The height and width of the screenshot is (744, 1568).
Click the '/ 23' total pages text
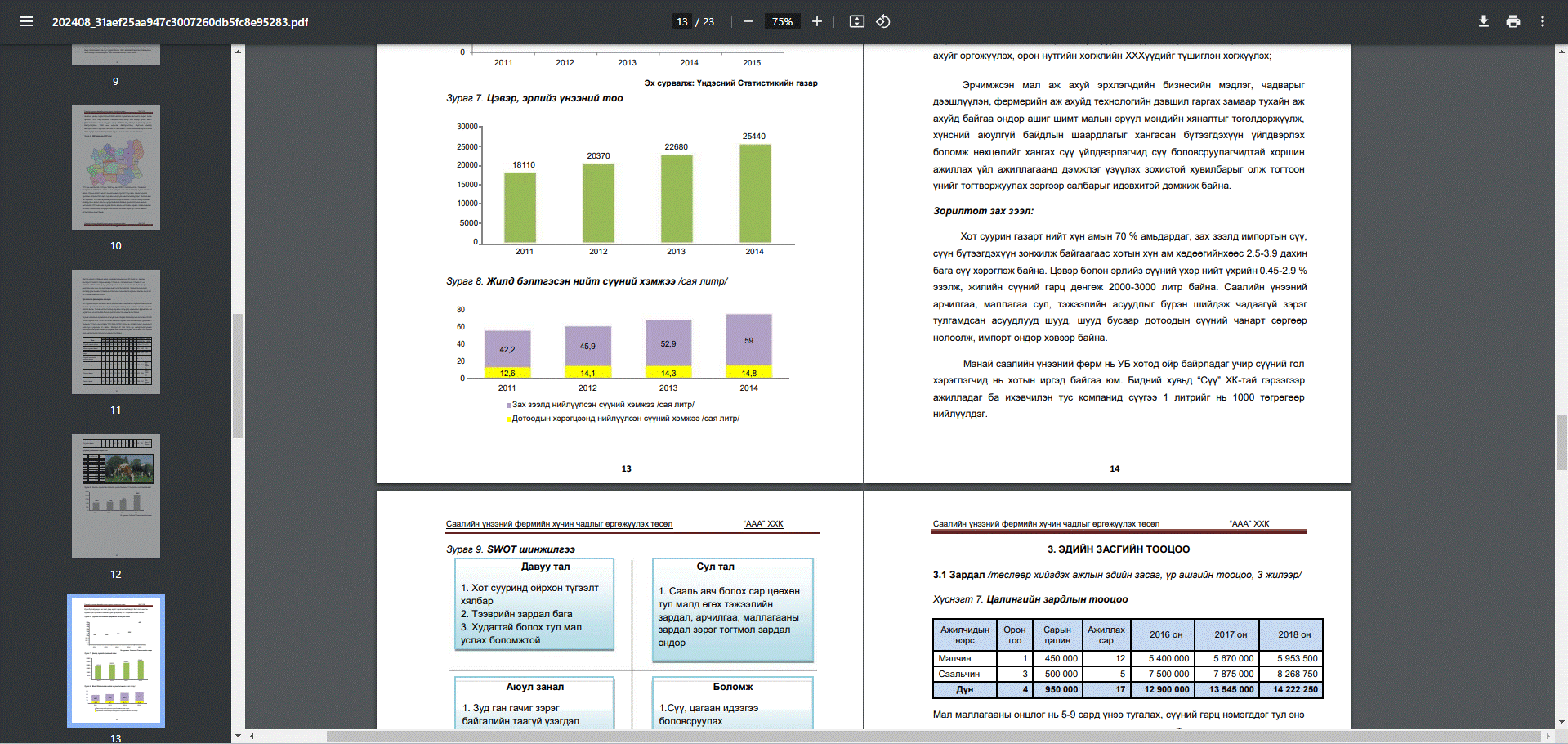[x=704, y=22]
